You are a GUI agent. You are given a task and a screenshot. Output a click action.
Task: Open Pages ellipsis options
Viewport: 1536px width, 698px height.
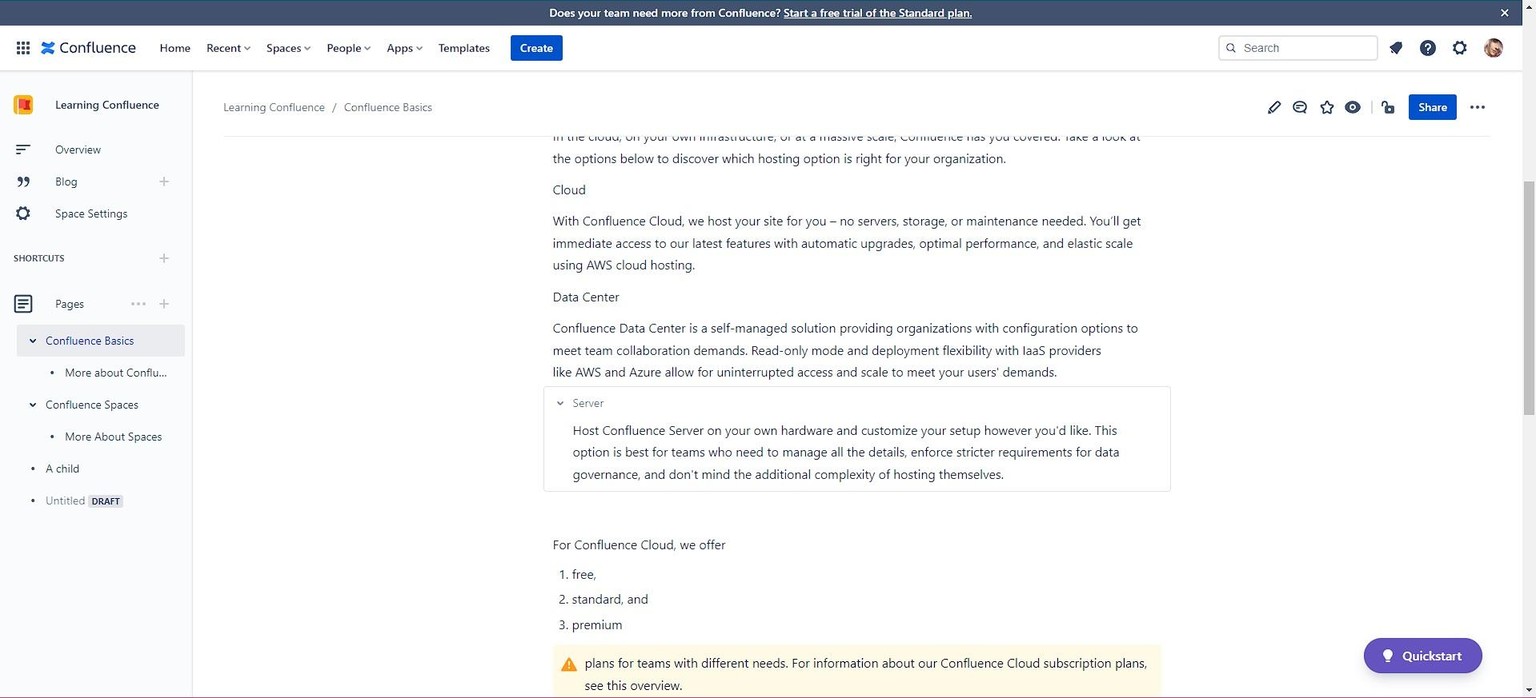(x=139, y=304)
